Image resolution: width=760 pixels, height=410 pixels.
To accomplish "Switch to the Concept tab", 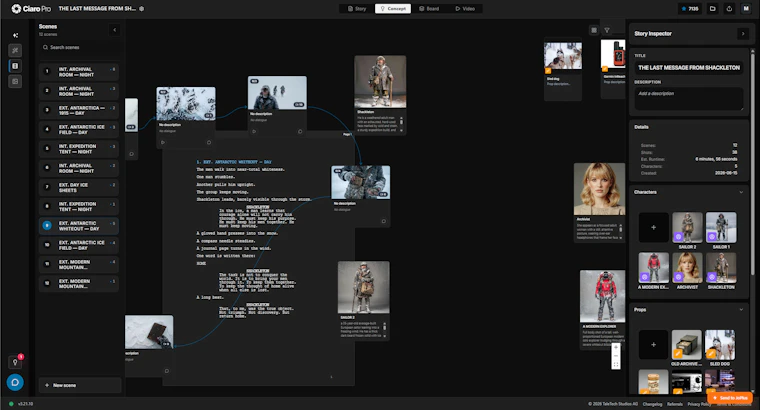I will [393, 9].
